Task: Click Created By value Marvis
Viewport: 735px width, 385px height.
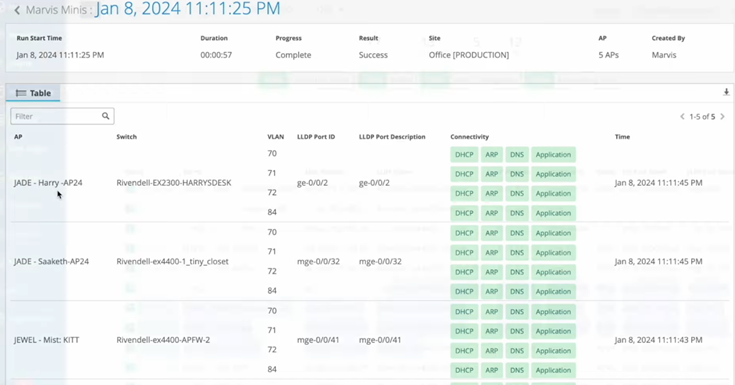Action: coord(664,55)
